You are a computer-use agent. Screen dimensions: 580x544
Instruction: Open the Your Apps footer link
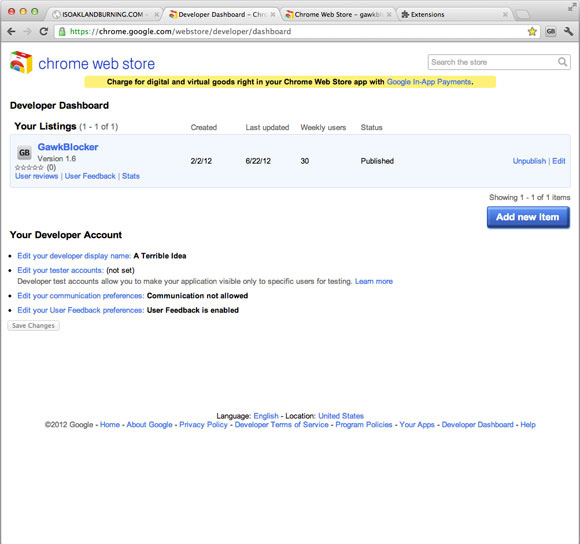click(417, 425)
